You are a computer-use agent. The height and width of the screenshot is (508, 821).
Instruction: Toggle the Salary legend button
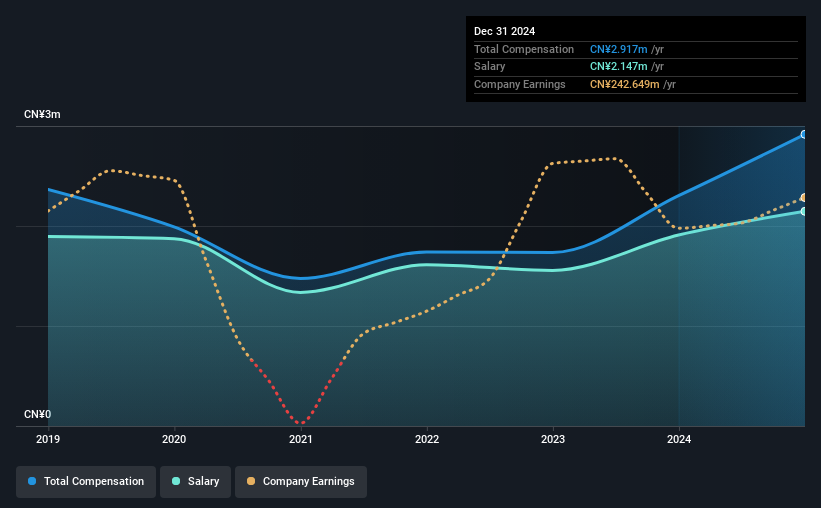tap(195, 482)
